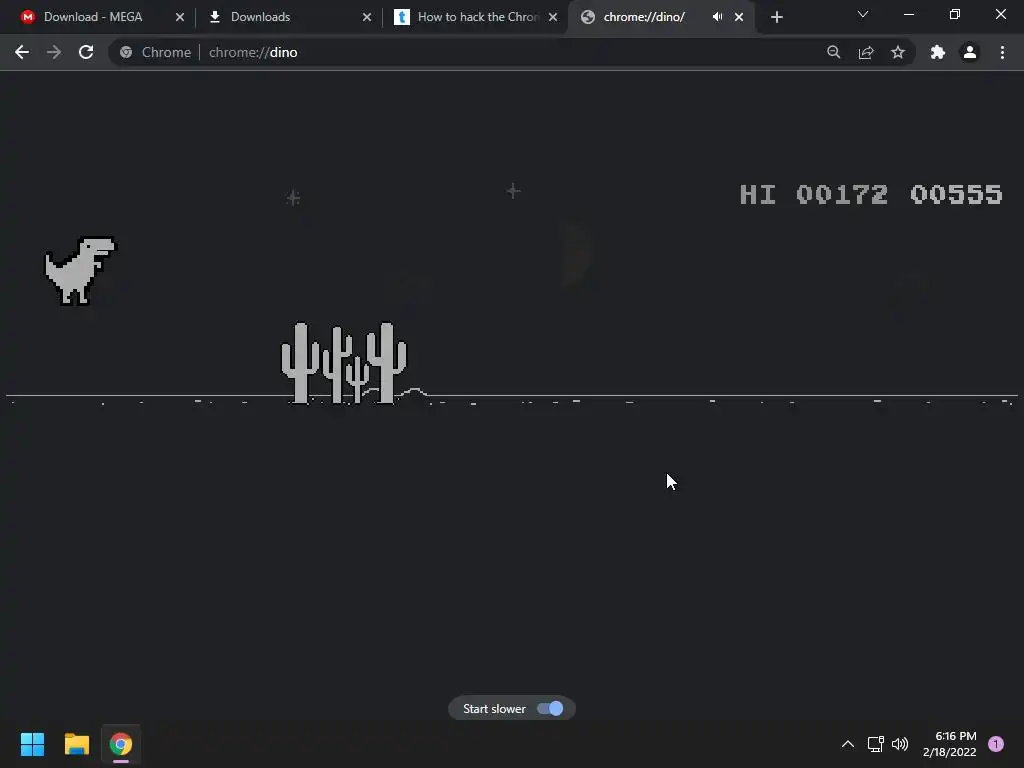The image size is (1024, 768).
Task: Click the current score 00555
Action: (x=956, y=194)
